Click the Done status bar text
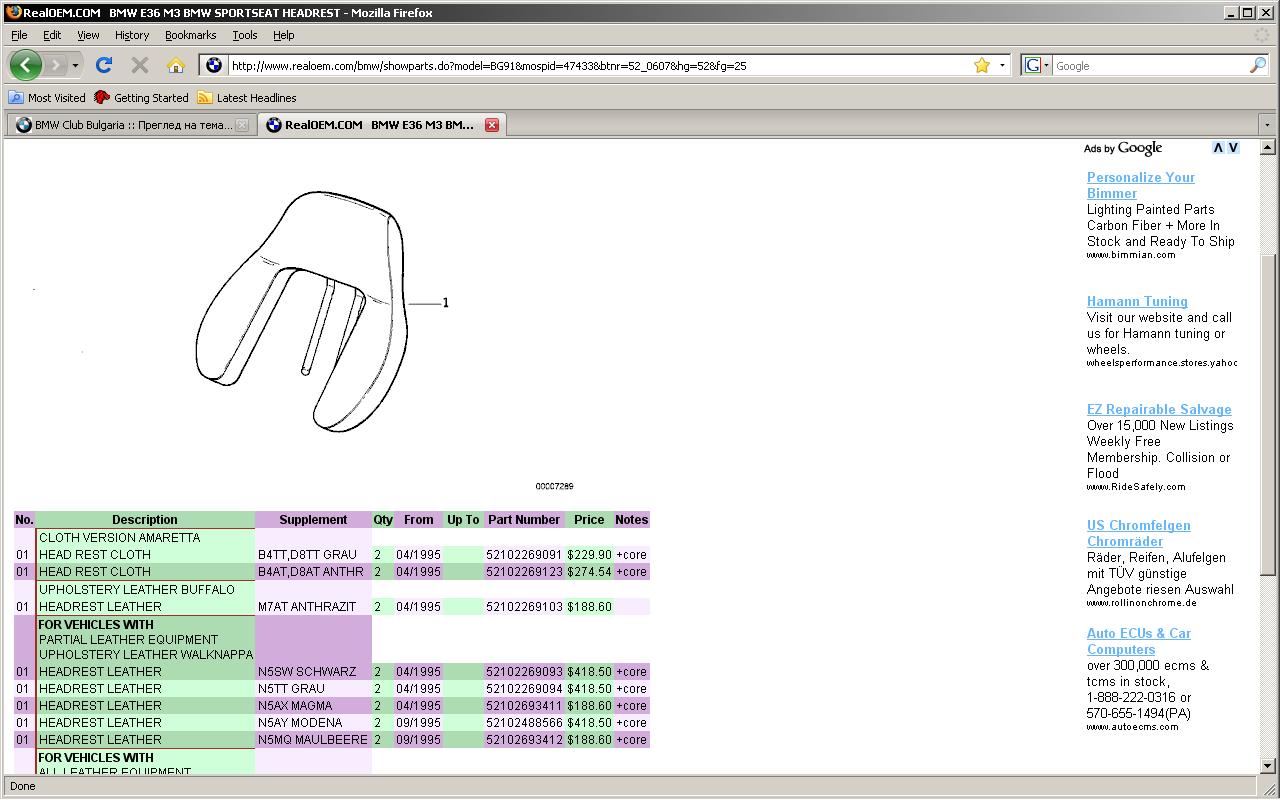1280x800 pixels. (x=22, y=786)
